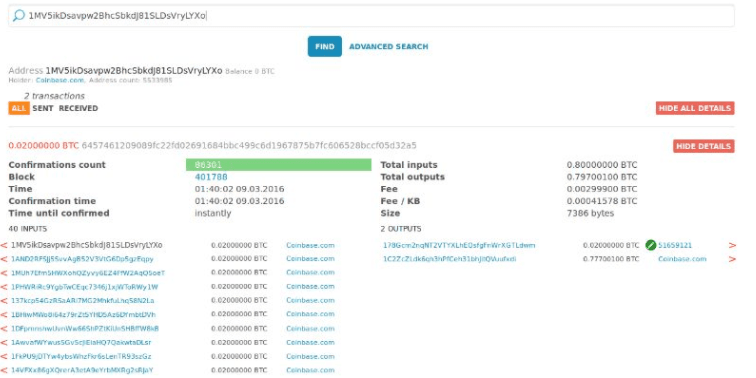This screenshot has height=378, width=756.
Task: Click red arrow beside input 1AwvafWYwus5Gv...
Action: coord(4,343)
